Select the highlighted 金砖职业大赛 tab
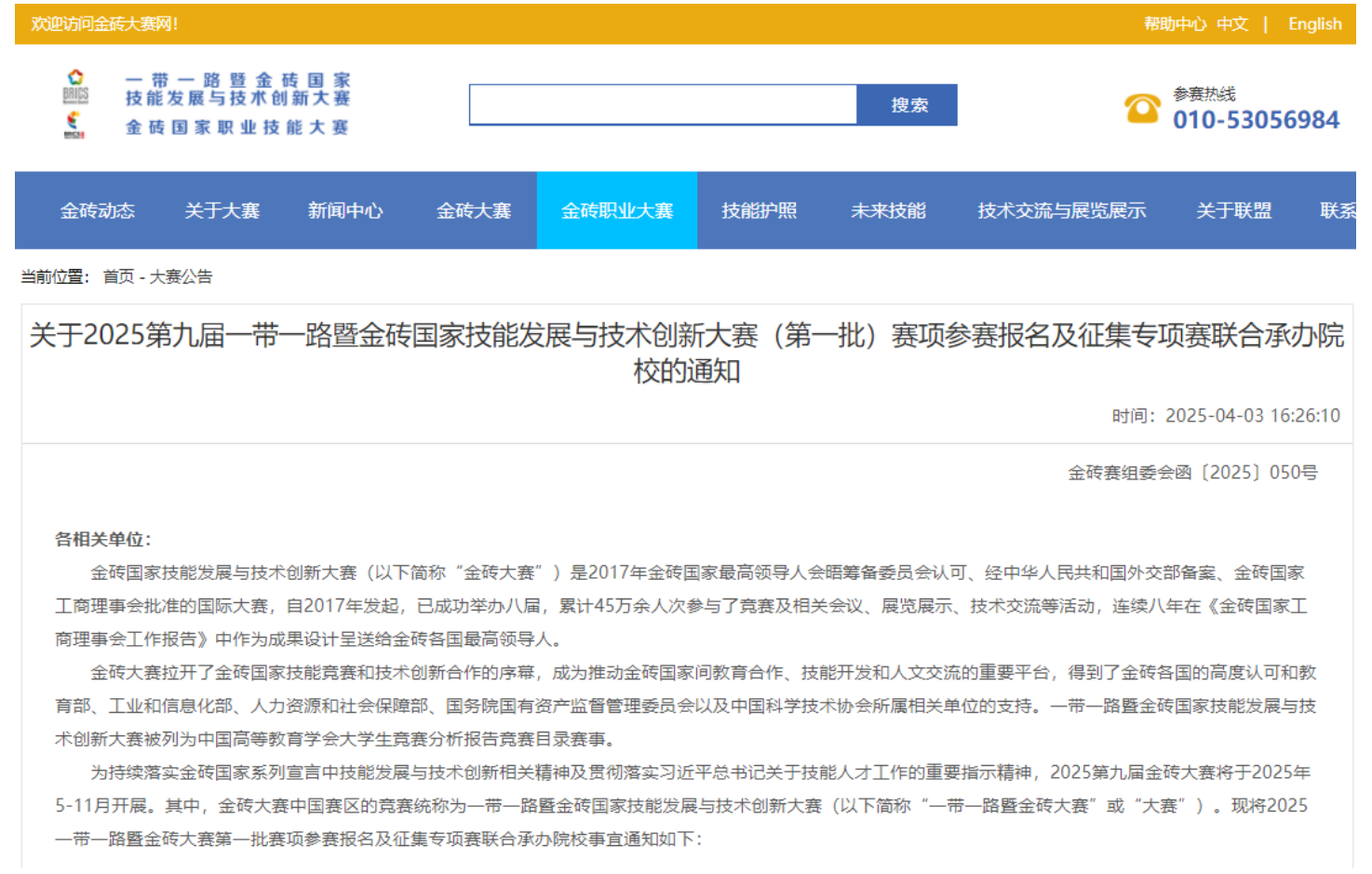Viewport: 1372px width, 874px height. click(x=616, y=211)
